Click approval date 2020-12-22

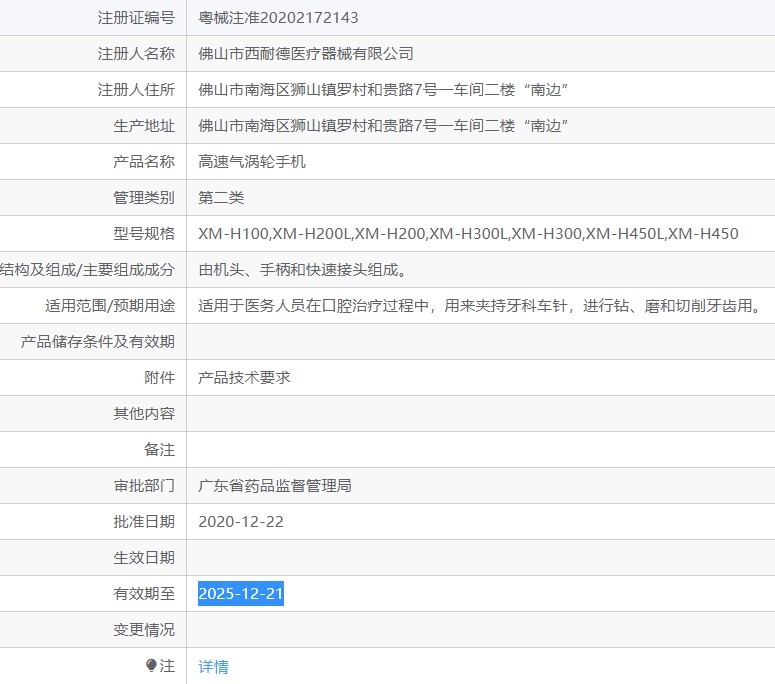241,521
